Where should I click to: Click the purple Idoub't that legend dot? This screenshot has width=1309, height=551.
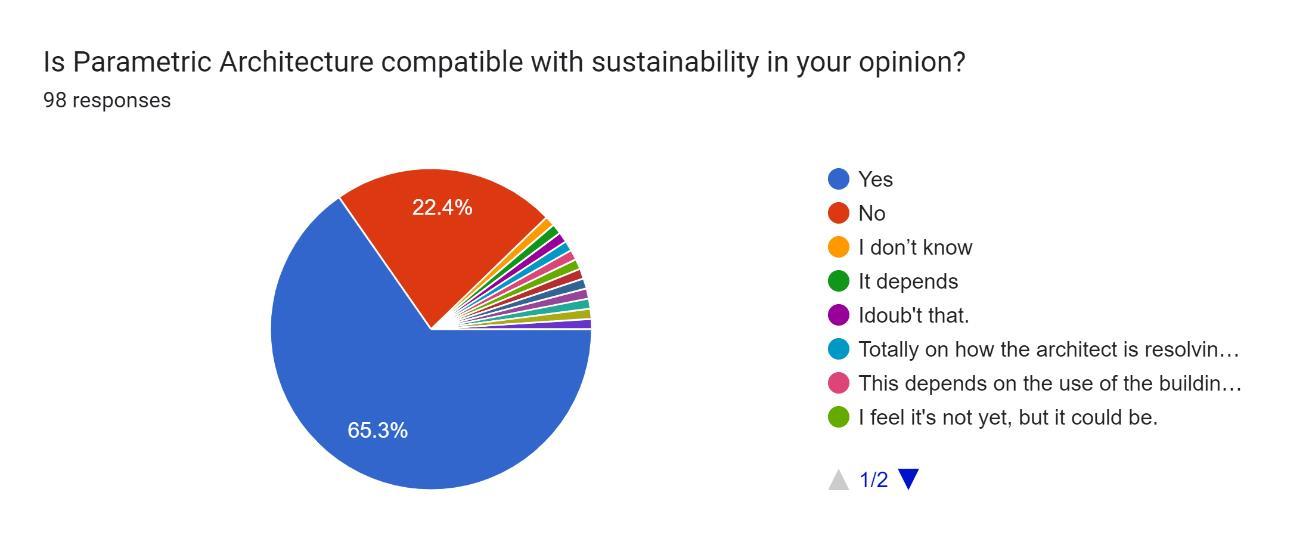click(x=838, y=315)
